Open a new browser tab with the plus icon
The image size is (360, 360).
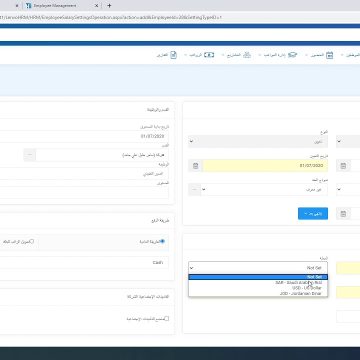(x=109, y=6)
